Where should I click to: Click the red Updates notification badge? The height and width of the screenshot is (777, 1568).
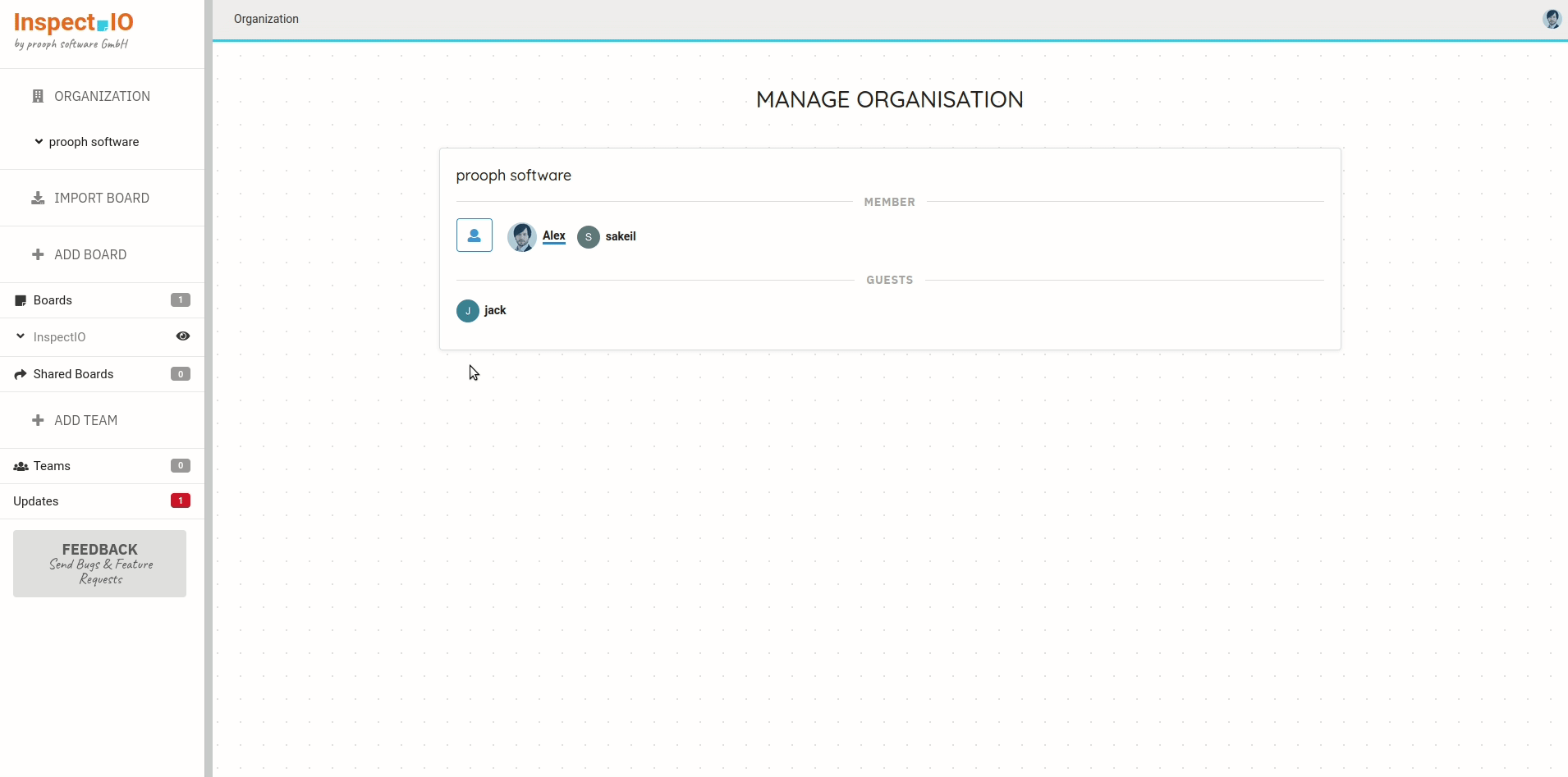pyautogui.click(x=180, y=500)
